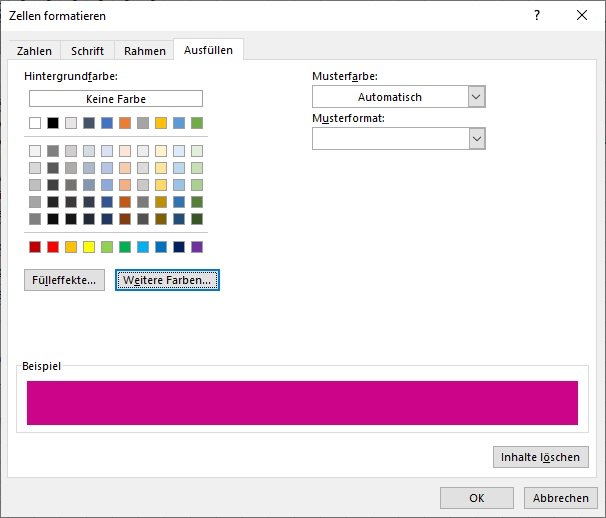Open the Fülleffekte dialog
The width and height of the screenshot is (606, 518).
tap(64, 281)
